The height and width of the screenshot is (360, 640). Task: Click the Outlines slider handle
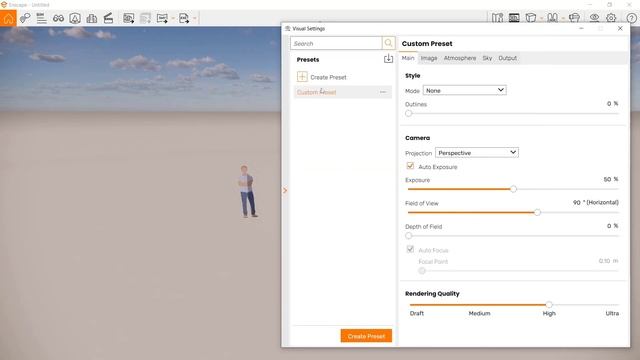point(409,113)
